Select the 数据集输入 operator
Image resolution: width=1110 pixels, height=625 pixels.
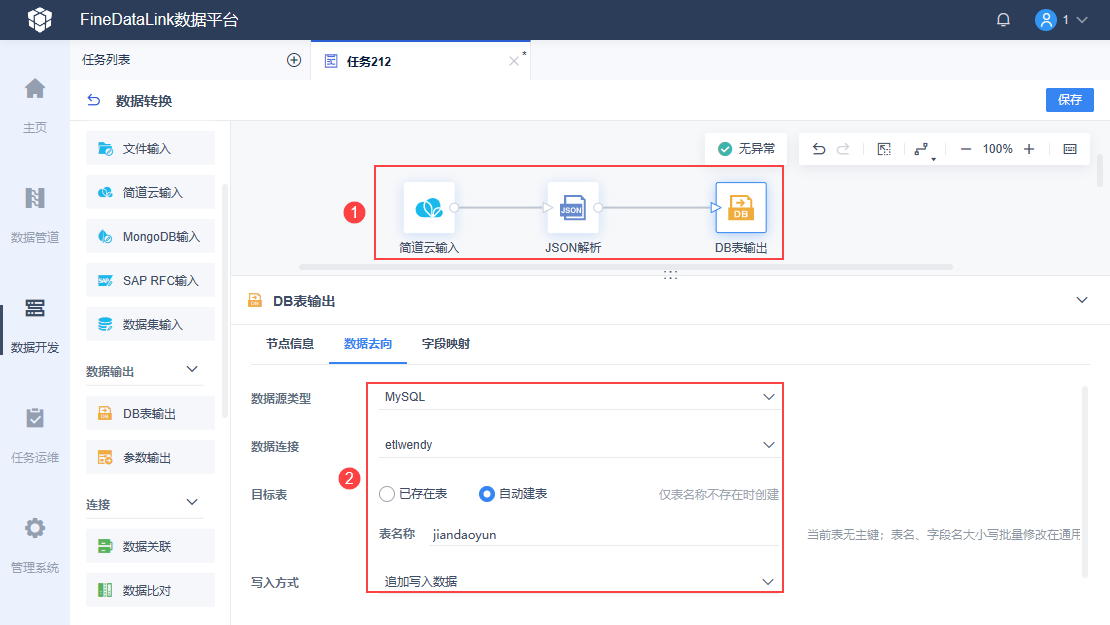150,324
